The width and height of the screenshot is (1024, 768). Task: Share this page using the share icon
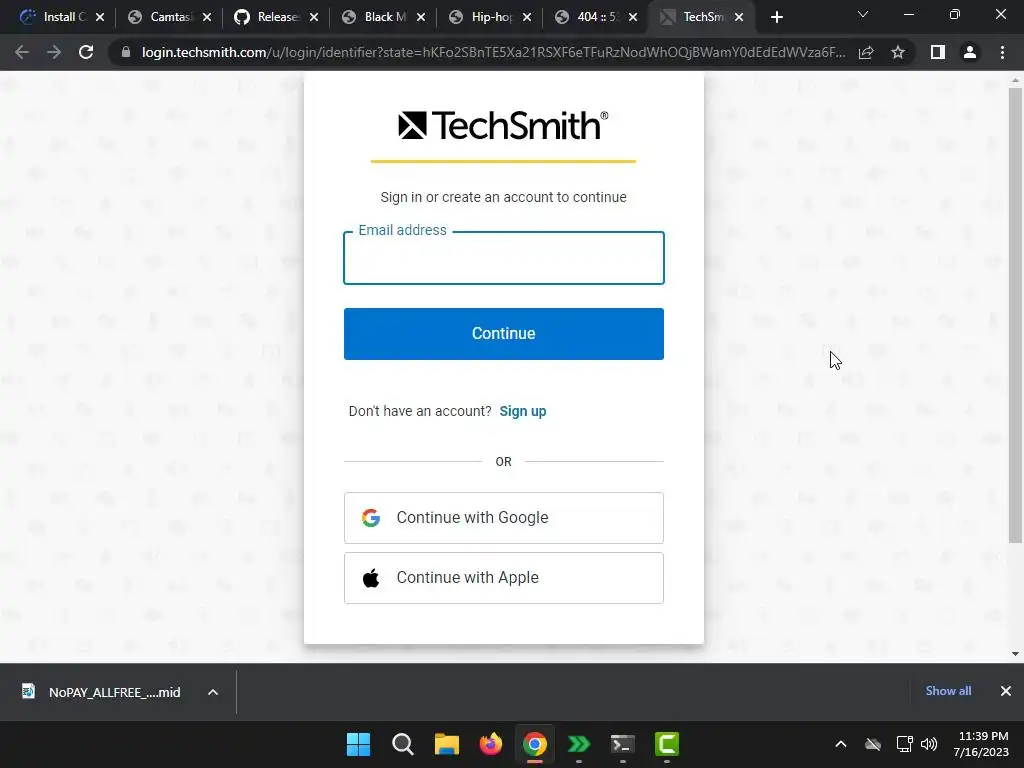866,52
